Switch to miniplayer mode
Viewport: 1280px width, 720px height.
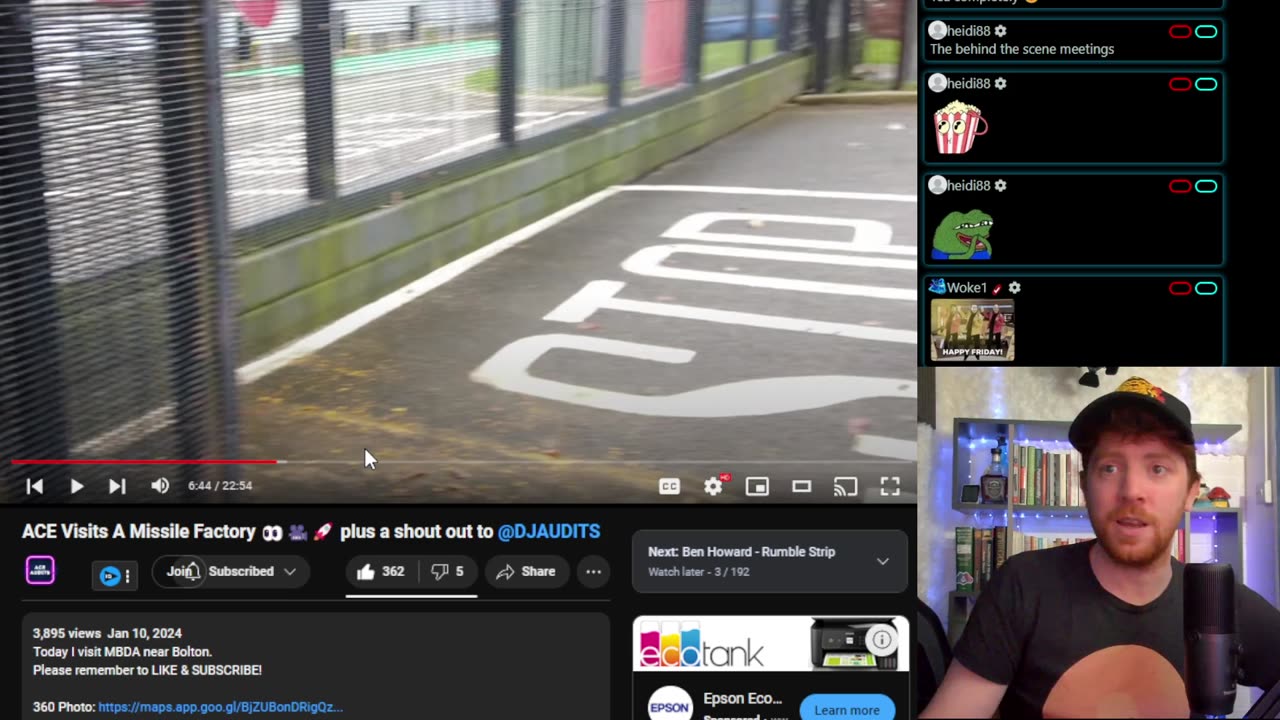[757, 486]
